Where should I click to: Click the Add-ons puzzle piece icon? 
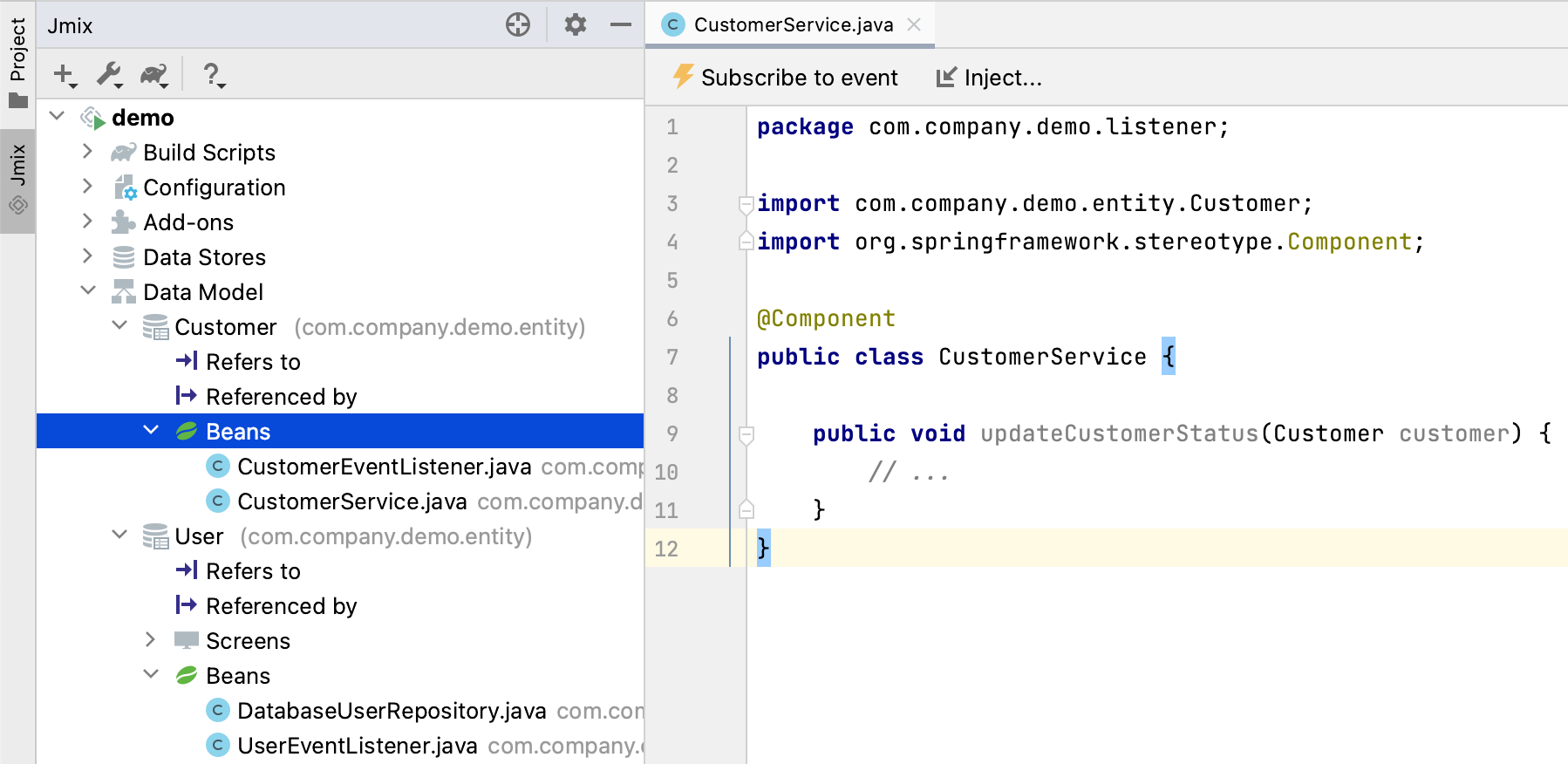[123, 222]
